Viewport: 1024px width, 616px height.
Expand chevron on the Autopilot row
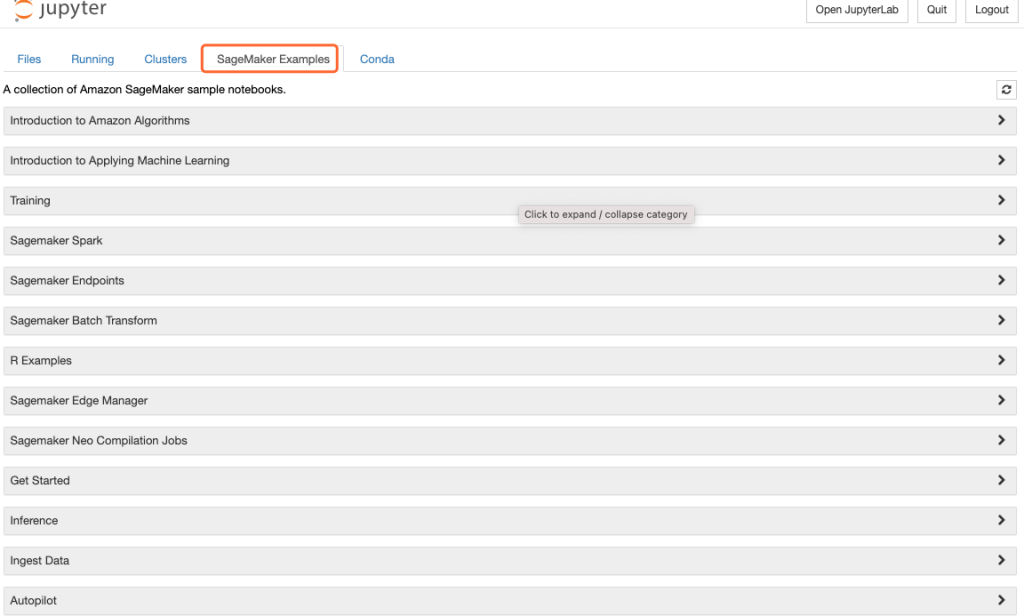(x=1001, y=600)
